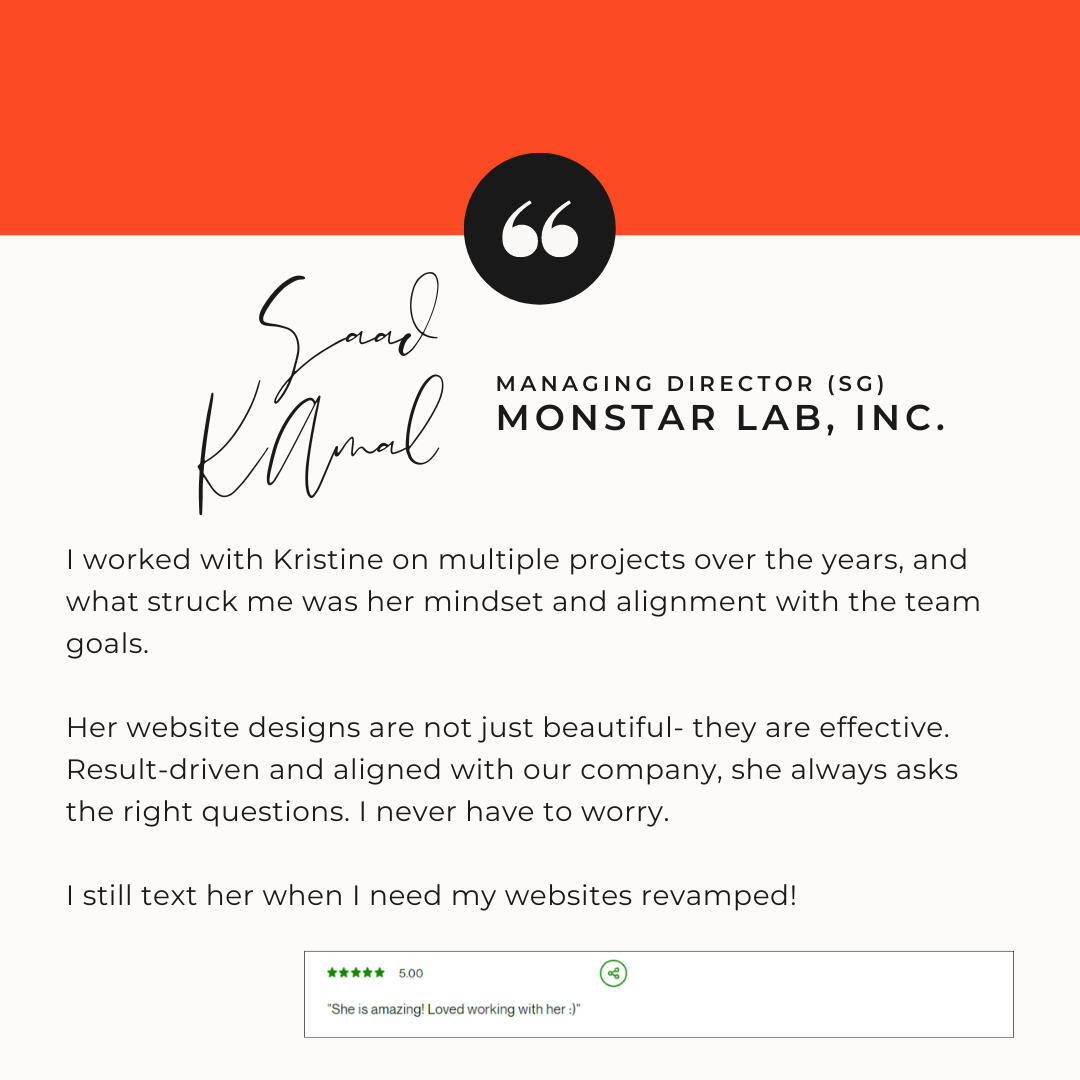Click the "I still text her" line
The height and width of the screenshot is (1080, 1080).
coord(431,895)
